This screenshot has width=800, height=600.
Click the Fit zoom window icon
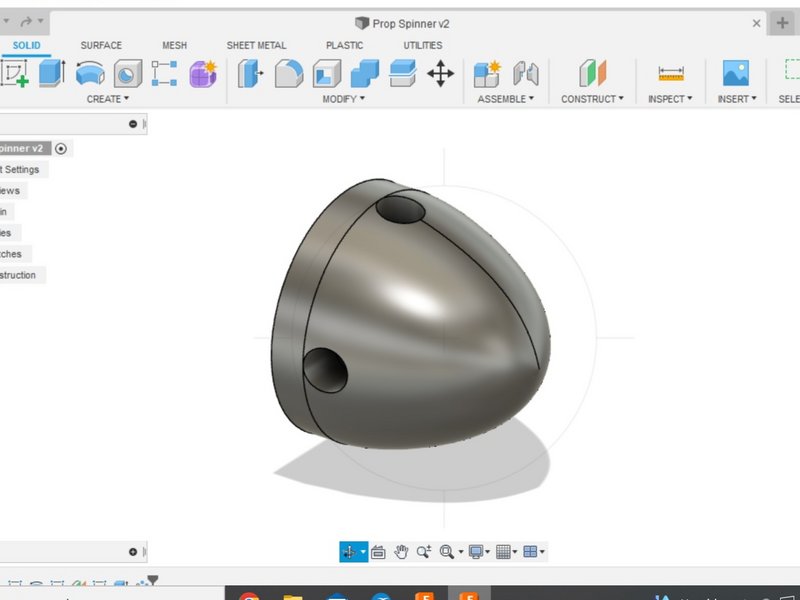(446, 552)
